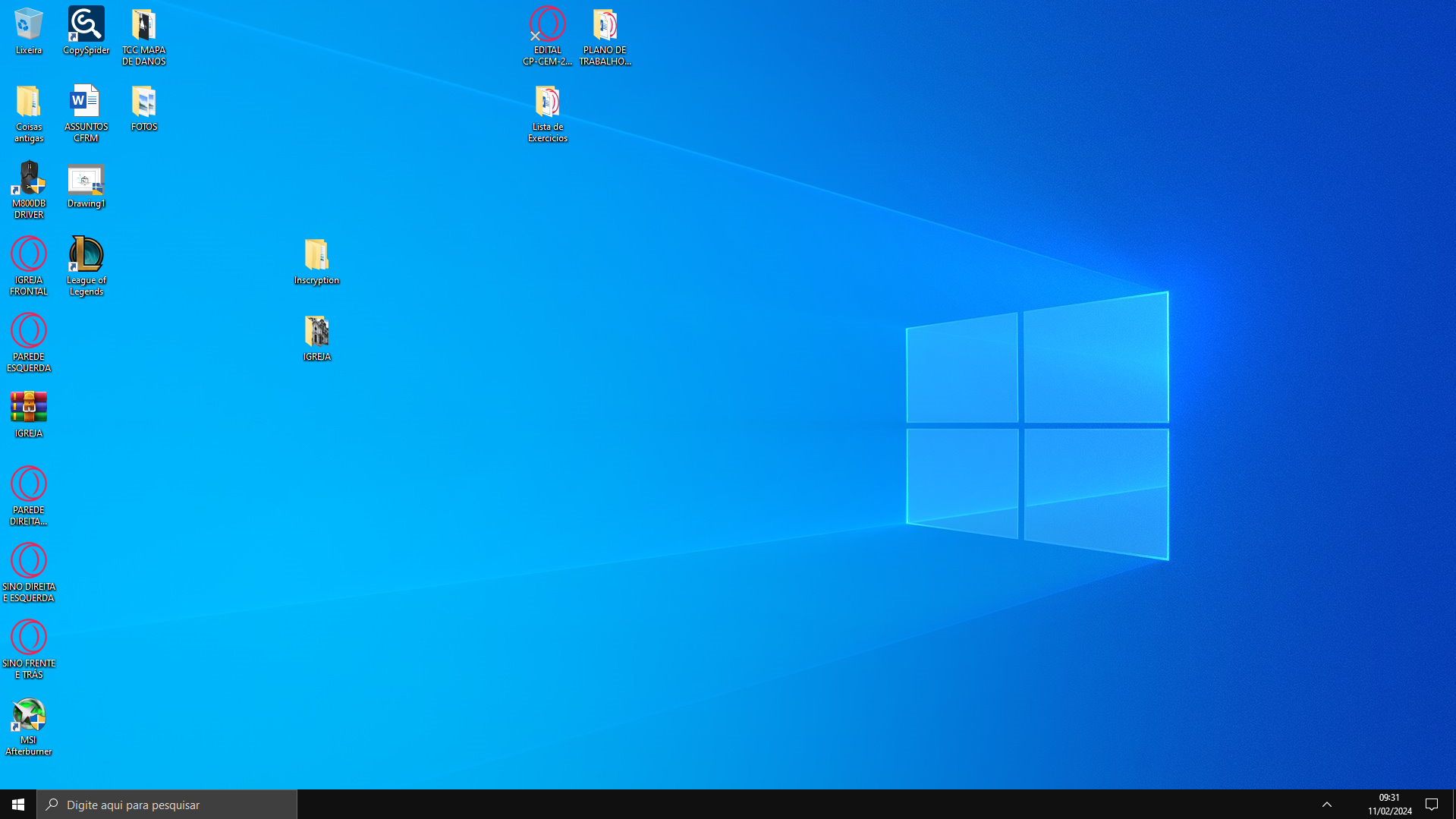Select the SINO FRENTE E TRÁS file
Screen dimensions: 1456x819
click(28, 650)
